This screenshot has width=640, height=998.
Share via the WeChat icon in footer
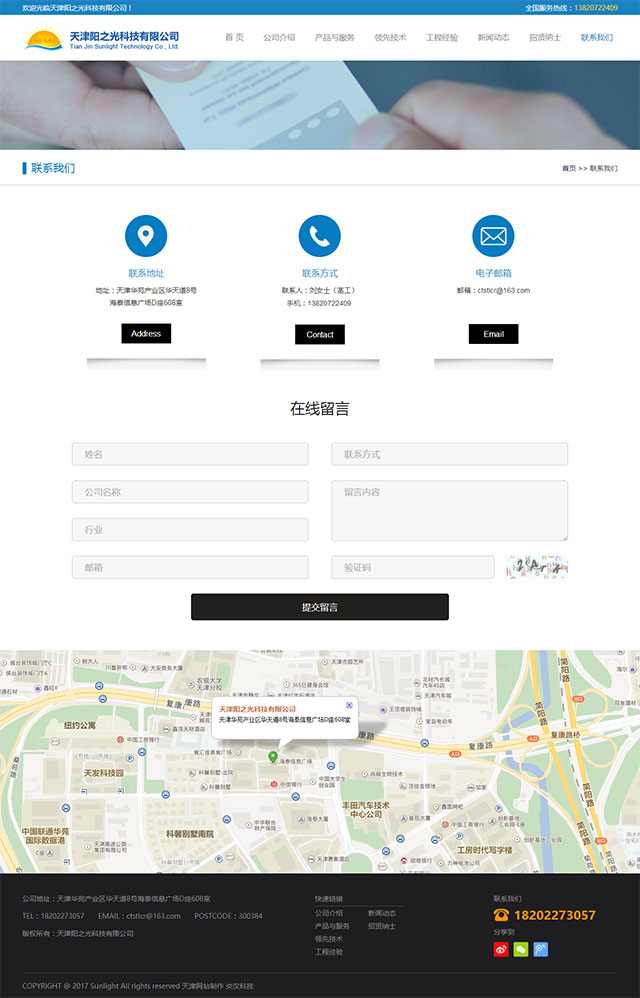(521, 949)
